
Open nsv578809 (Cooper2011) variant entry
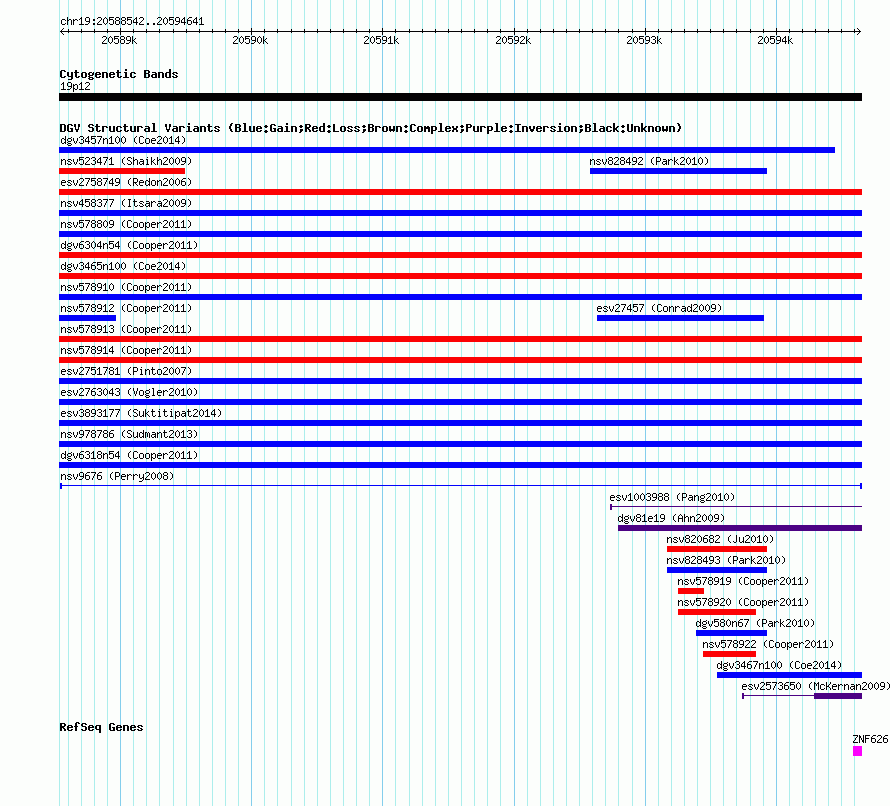(x=126, y=224)
